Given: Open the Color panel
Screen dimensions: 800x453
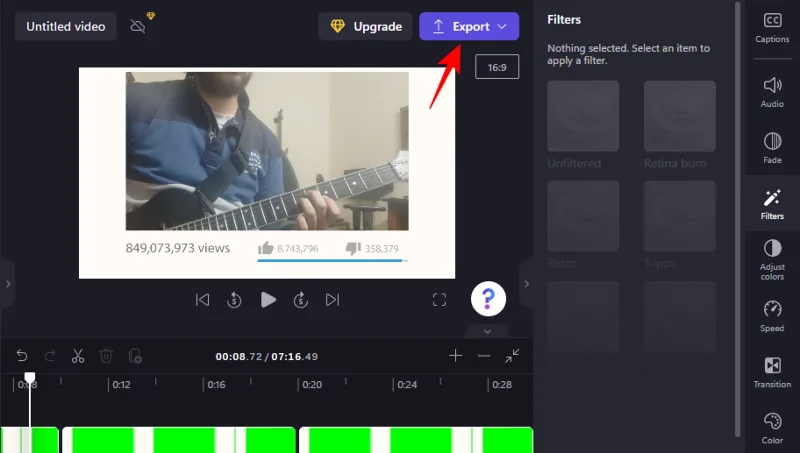Looking at the screenshot, I should pyautogui.click(x=772, y=429).
